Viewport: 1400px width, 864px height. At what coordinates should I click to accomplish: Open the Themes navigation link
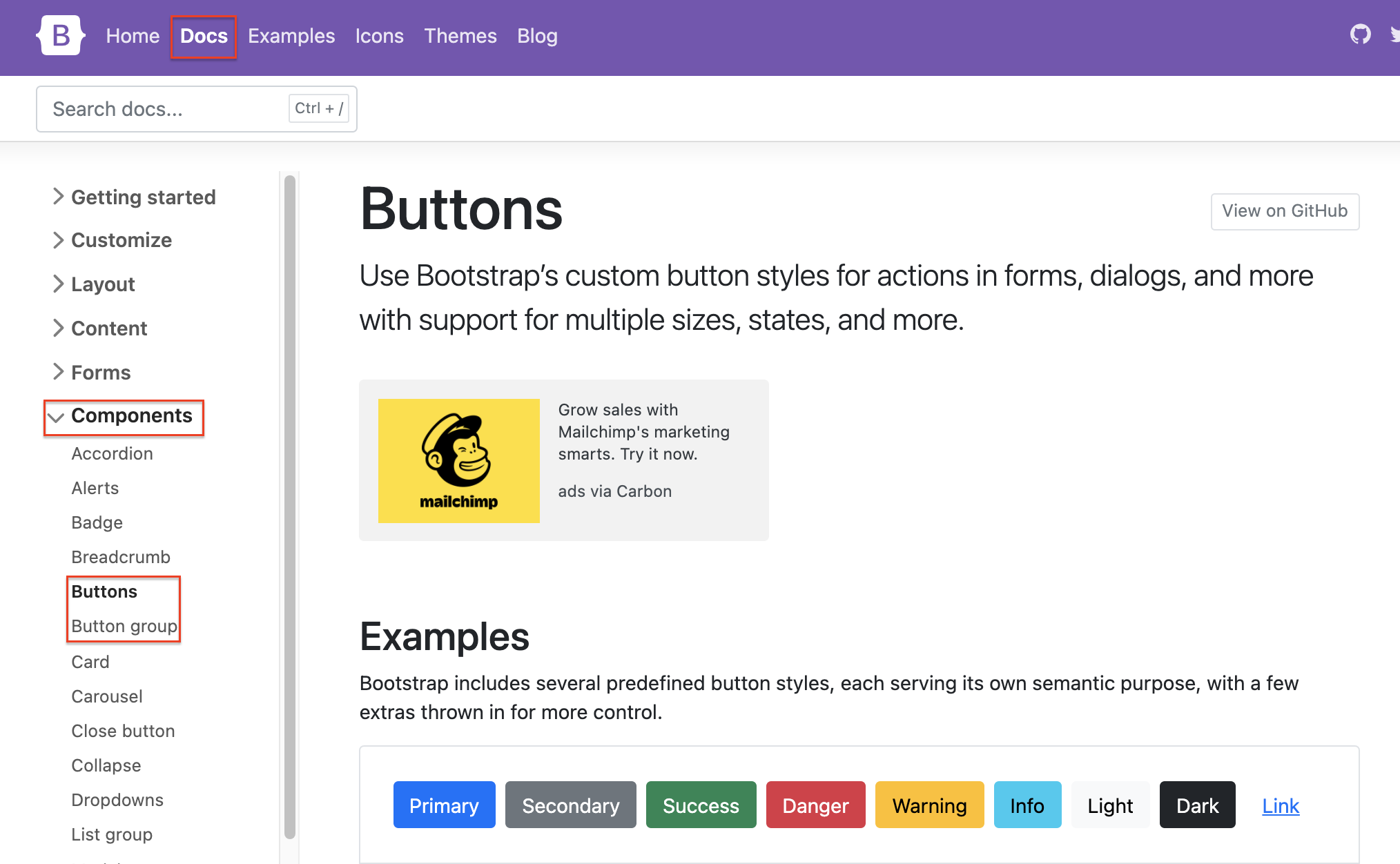pyautogui.click(x=460, y=36)
